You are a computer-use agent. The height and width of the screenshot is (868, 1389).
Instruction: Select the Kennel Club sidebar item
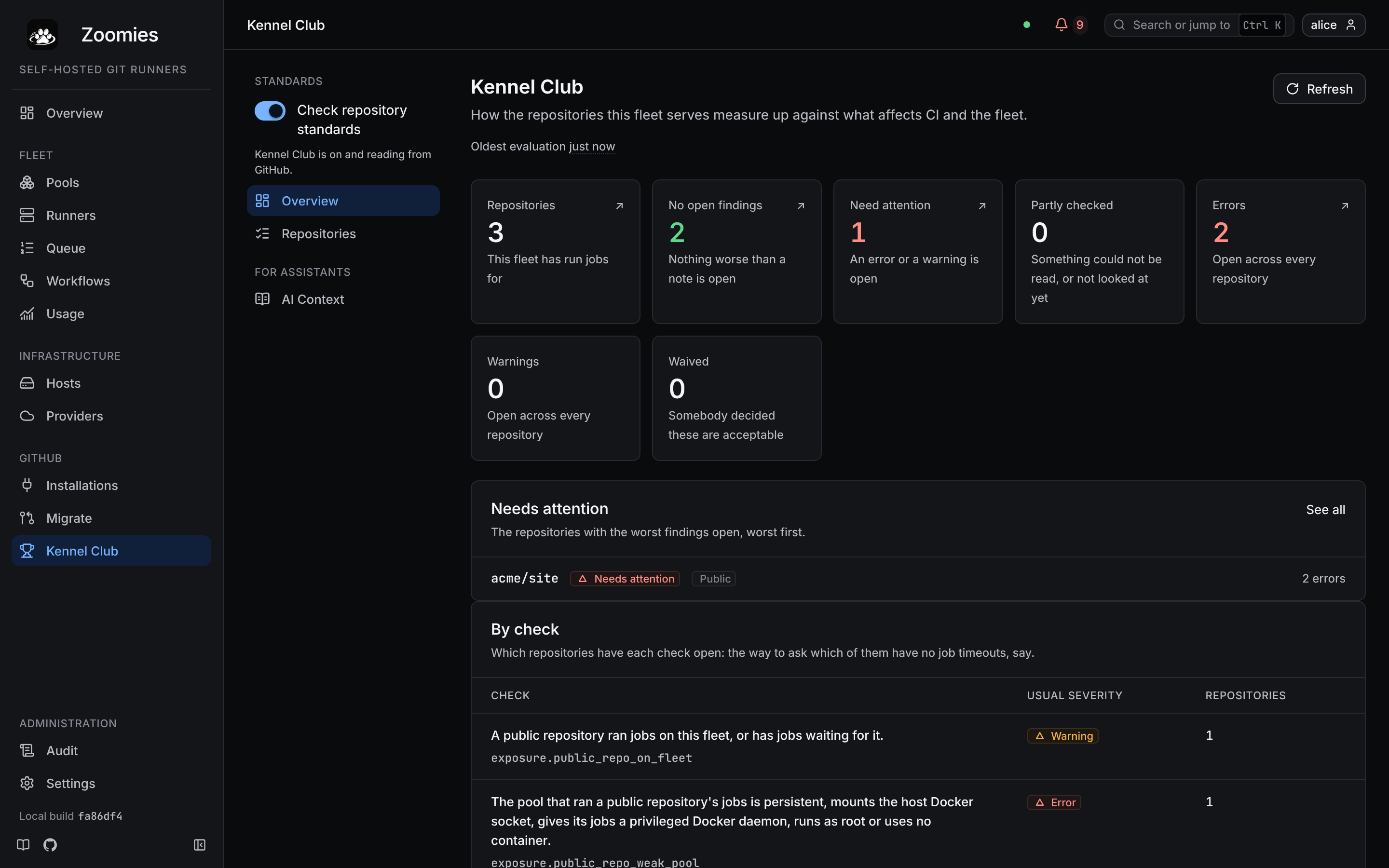point(111,551)
